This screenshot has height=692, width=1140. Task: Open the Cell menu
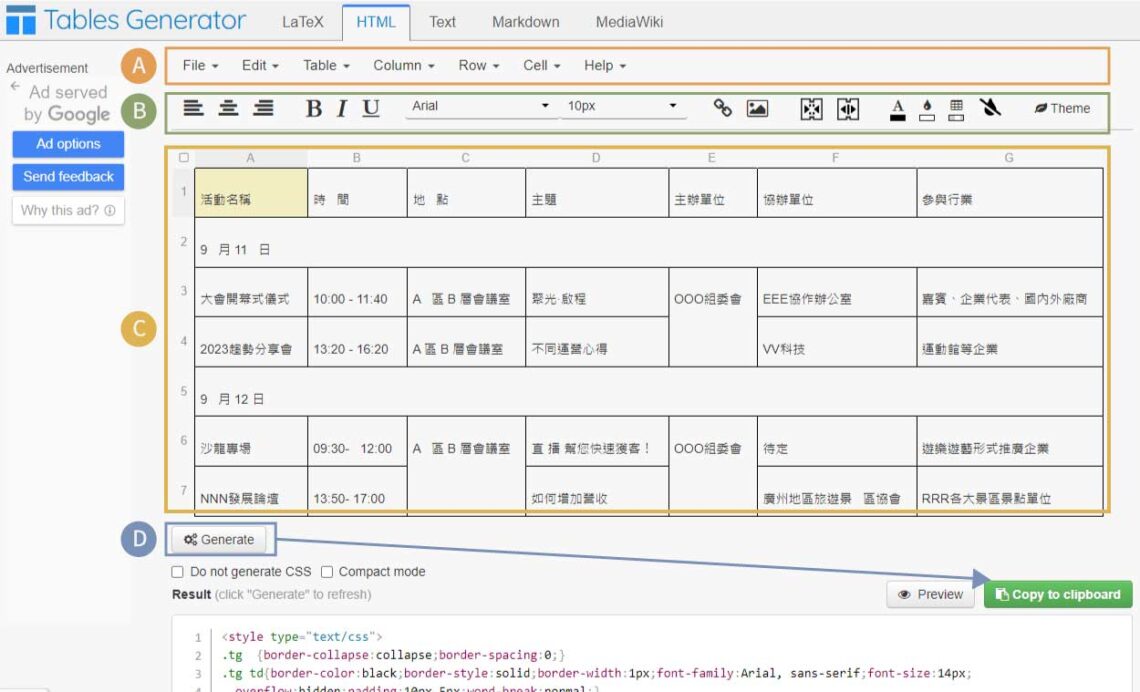pyautogui.click(x=542, y=65)
